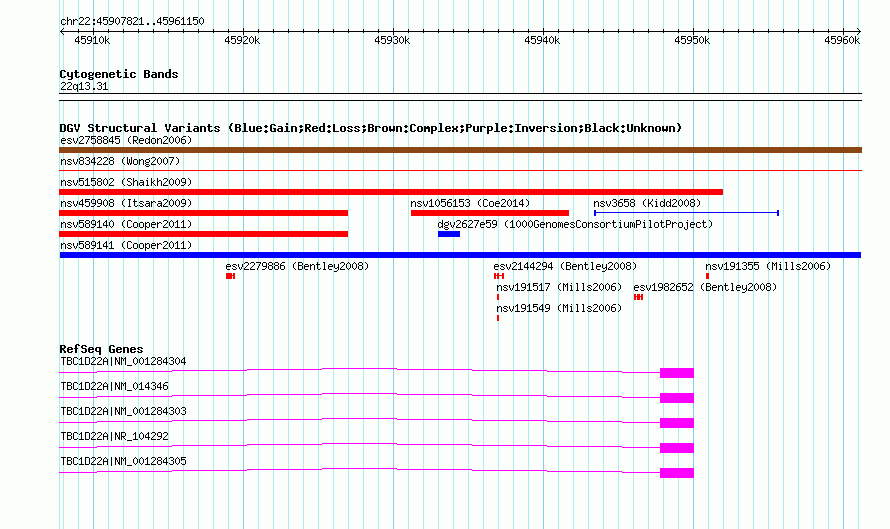The width and height of the screenshot is (890, 529).
Task: Click the nsv589140 Cooper2011 red bar
Action: point(203,234)
